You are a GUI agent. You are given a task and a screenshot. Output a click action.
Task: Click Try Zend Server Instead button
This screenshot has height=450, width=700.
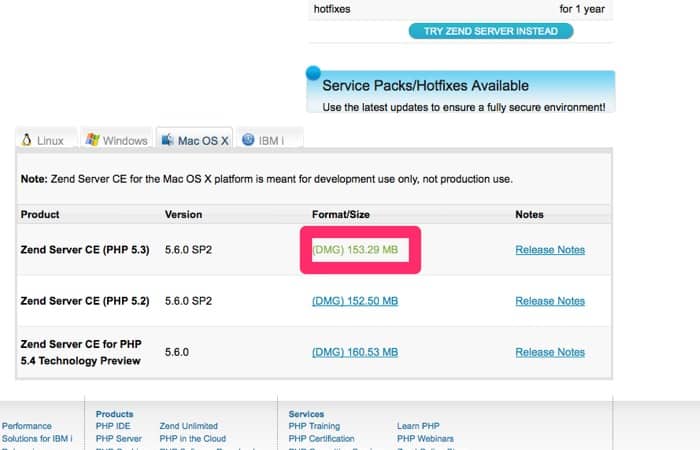[491, 31]
